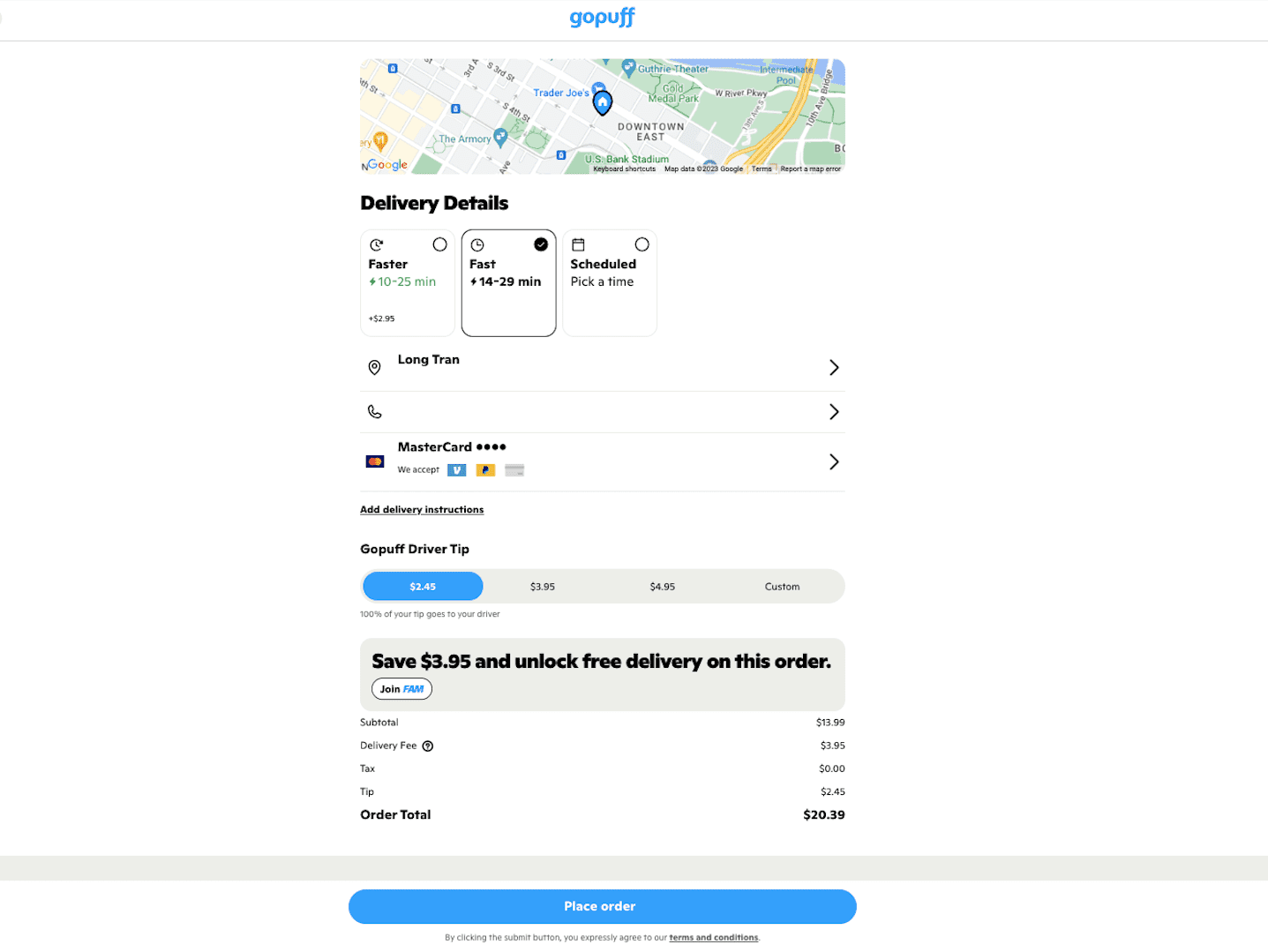Click the location pin icon beside Long Tran
Screen dimensions: 1268x952
(x=374, y=367)
